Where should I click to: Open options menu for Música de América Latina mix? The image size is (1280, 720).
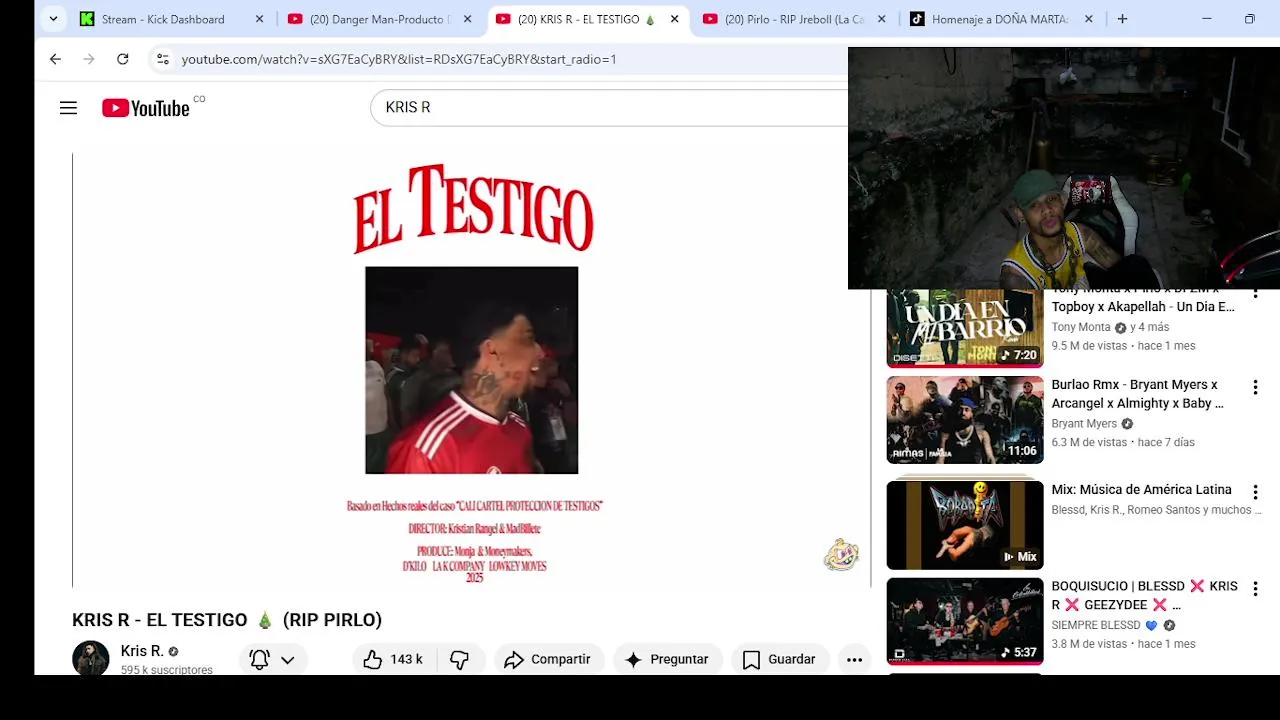click(1255, 492)
